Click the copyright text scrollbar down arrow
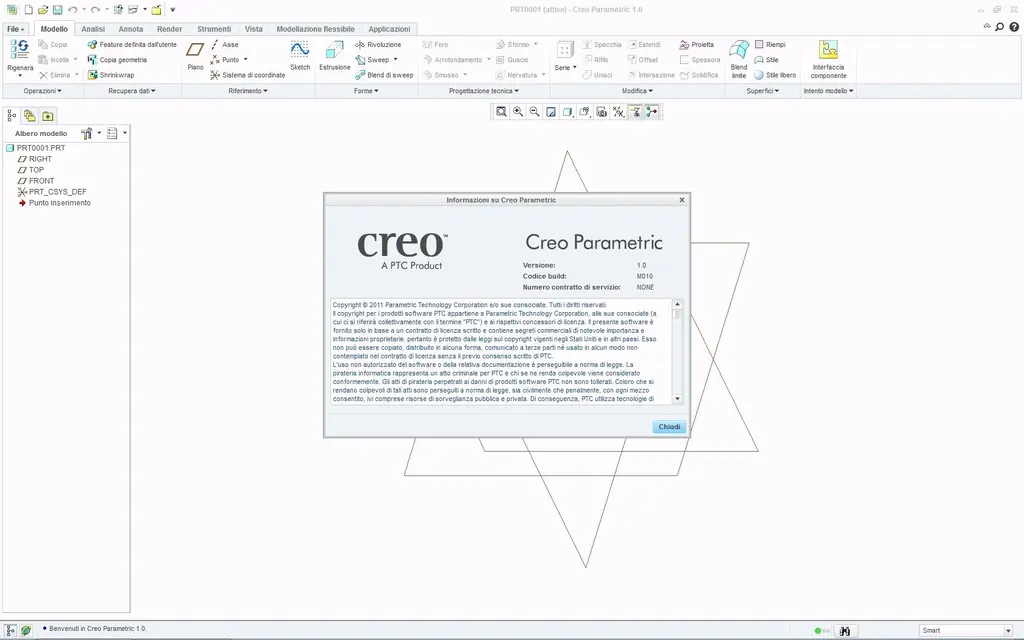The image size is (1024, 640). click(x=677, y=398)
